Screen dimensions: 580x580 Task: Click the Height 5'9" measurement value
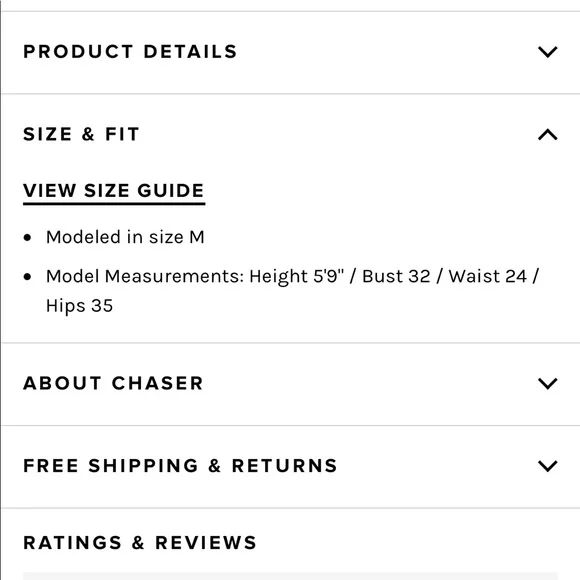297,277
